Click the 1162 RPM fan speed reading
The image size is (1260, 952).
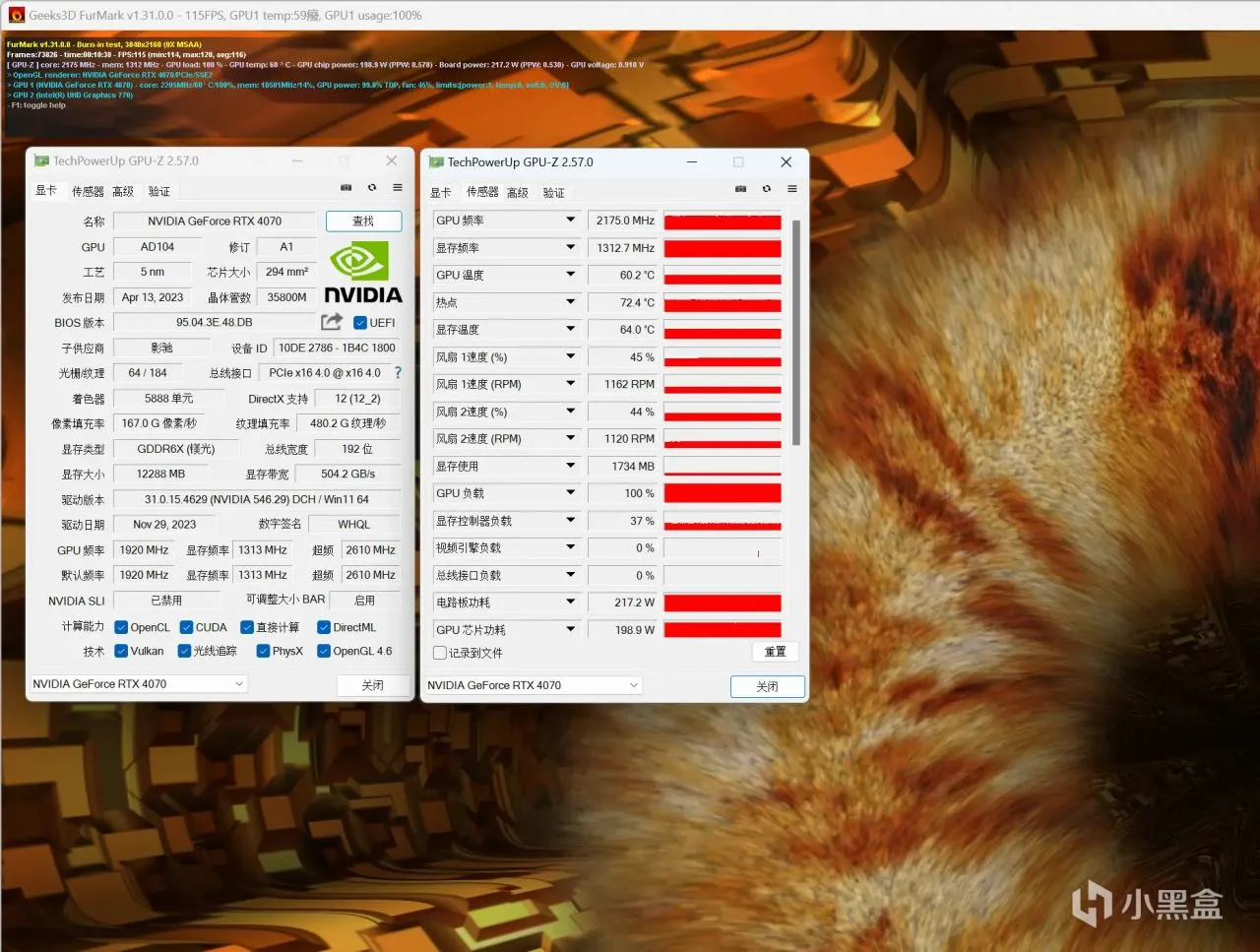point(625,384)
